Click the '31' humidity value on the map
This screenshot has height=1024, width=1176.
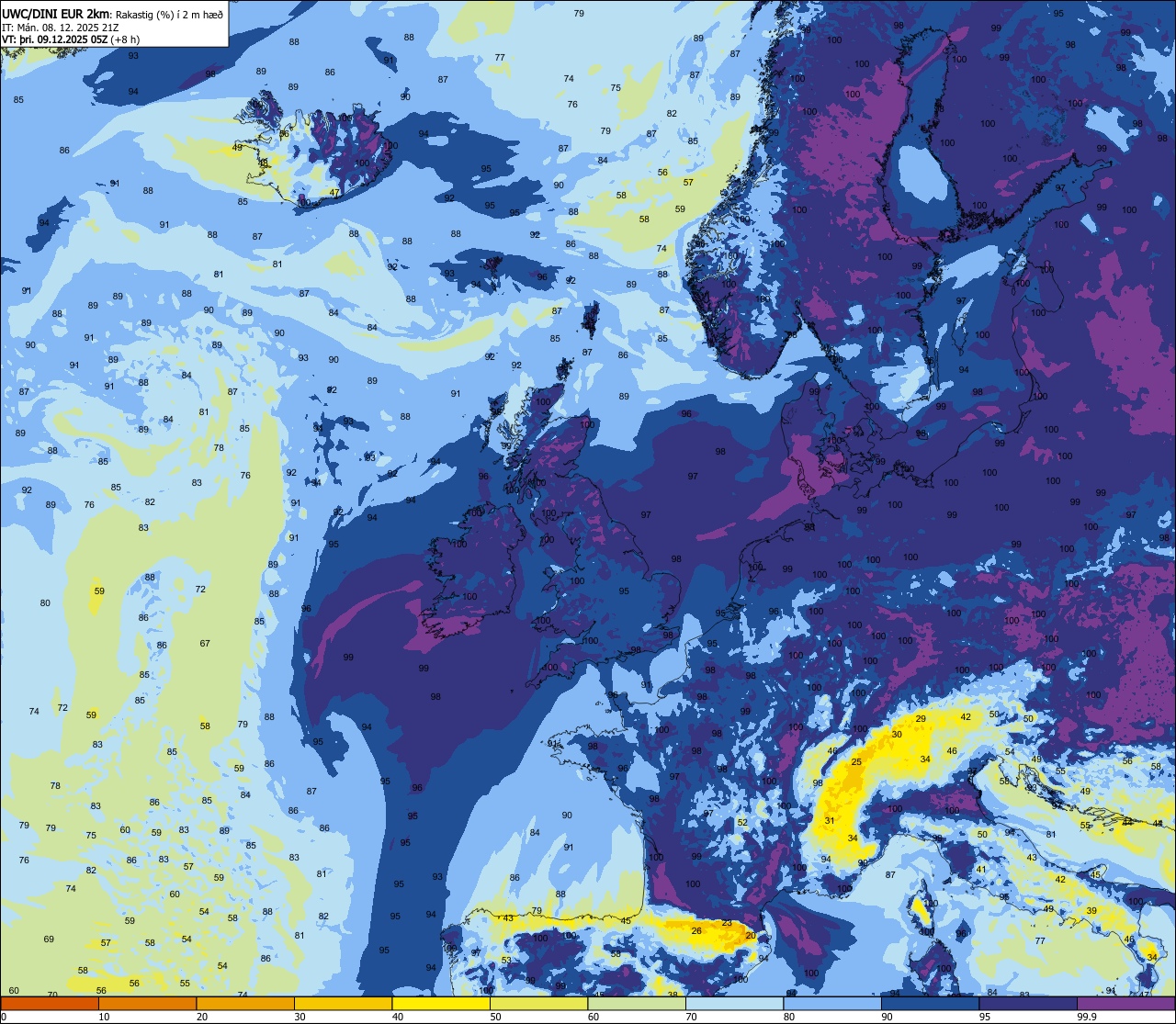pos(830,821)
